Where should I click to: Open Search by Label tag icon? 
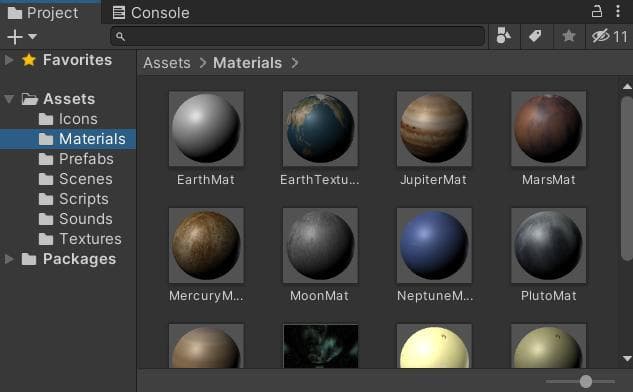535,36
